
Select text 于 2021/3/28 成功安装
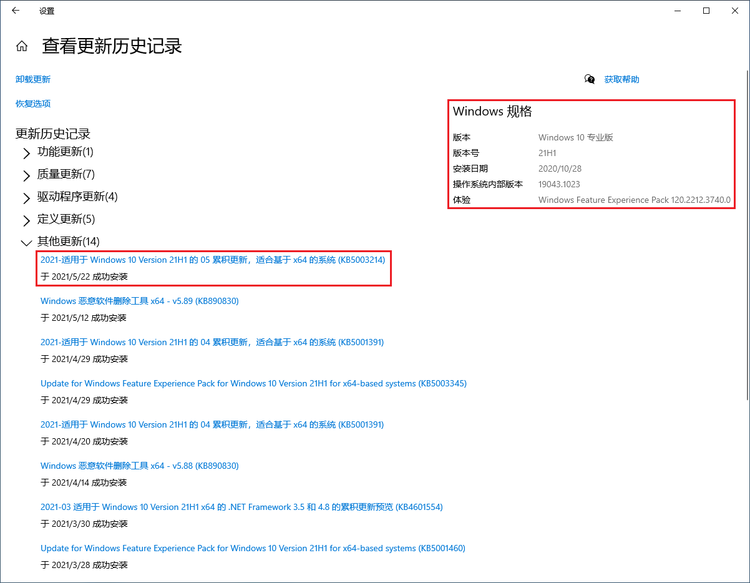(x=84, y=565)
